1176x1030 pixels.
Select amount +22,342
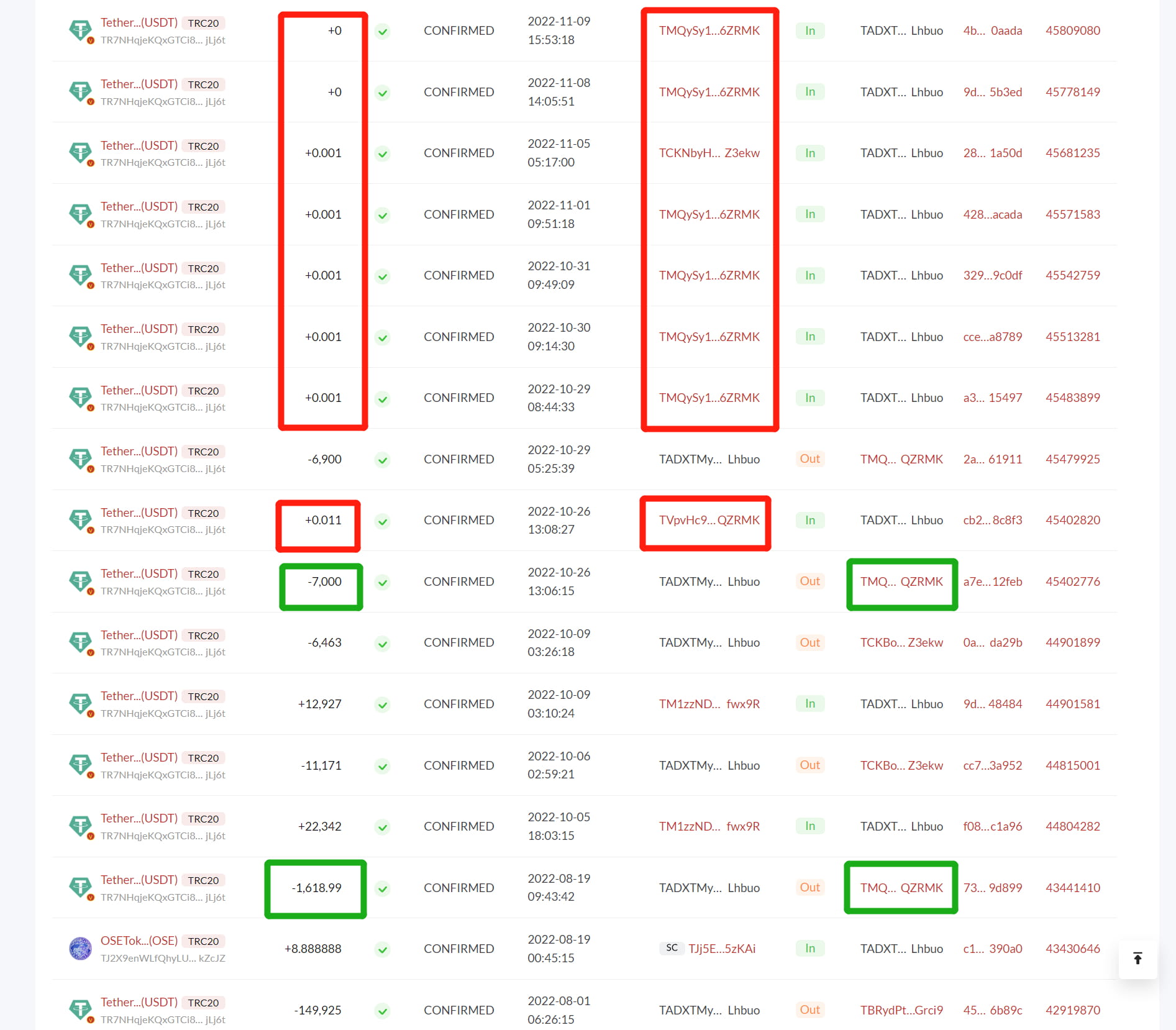[319, 826]
